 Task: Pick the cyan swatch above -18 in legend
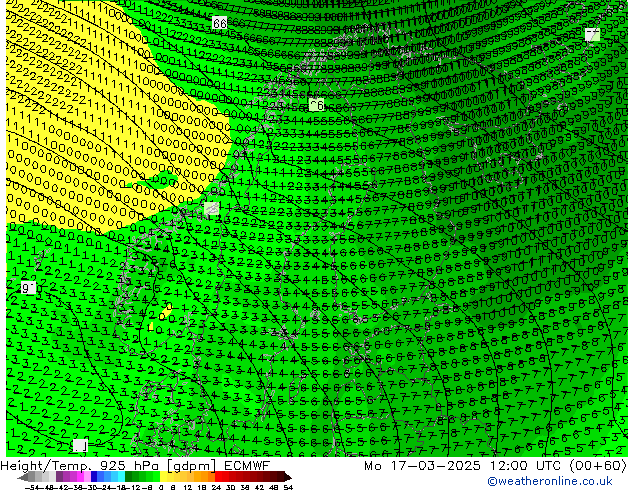point(121,477)
